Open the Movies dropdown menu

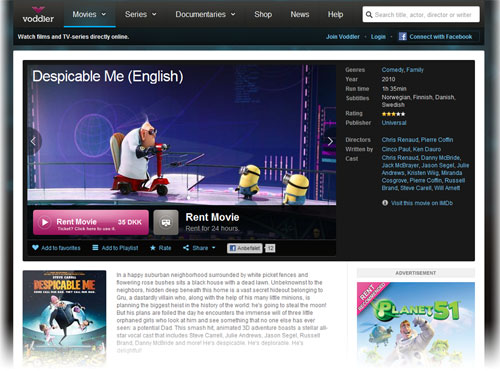[89, 14]
